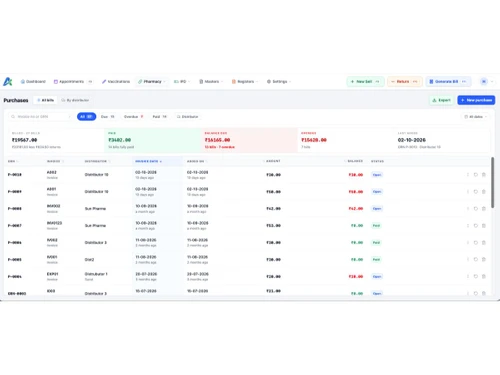
Task: Open more options for row P-0009
Action: click(x=468, y=192)
